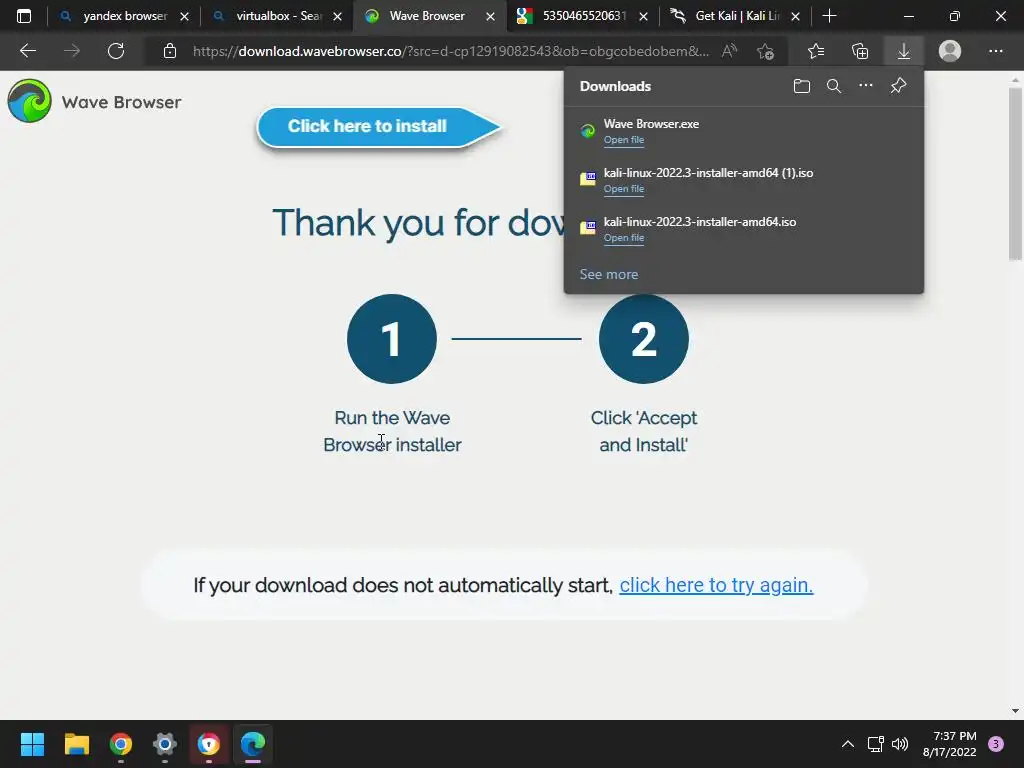1024x768 pixels.
Task: Open file under kali-linux-2022.3-installer-amd64.iso
Action: [624, 238]
